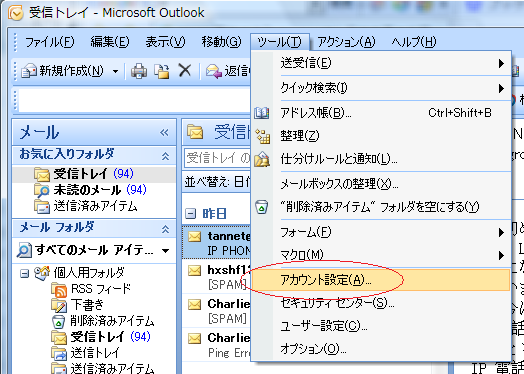The width and height of the screenshot is (524, 374).
Task: Select 送信済みアイテム in favorite folders
Action: [x=94, y=206]
